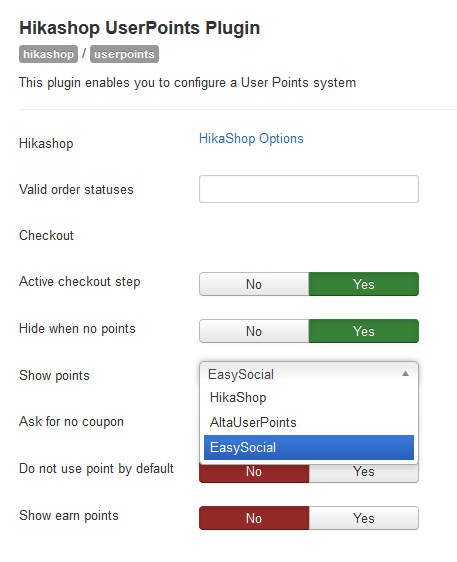
Task: Set Hide when no points to No
Action: (254, 331)
